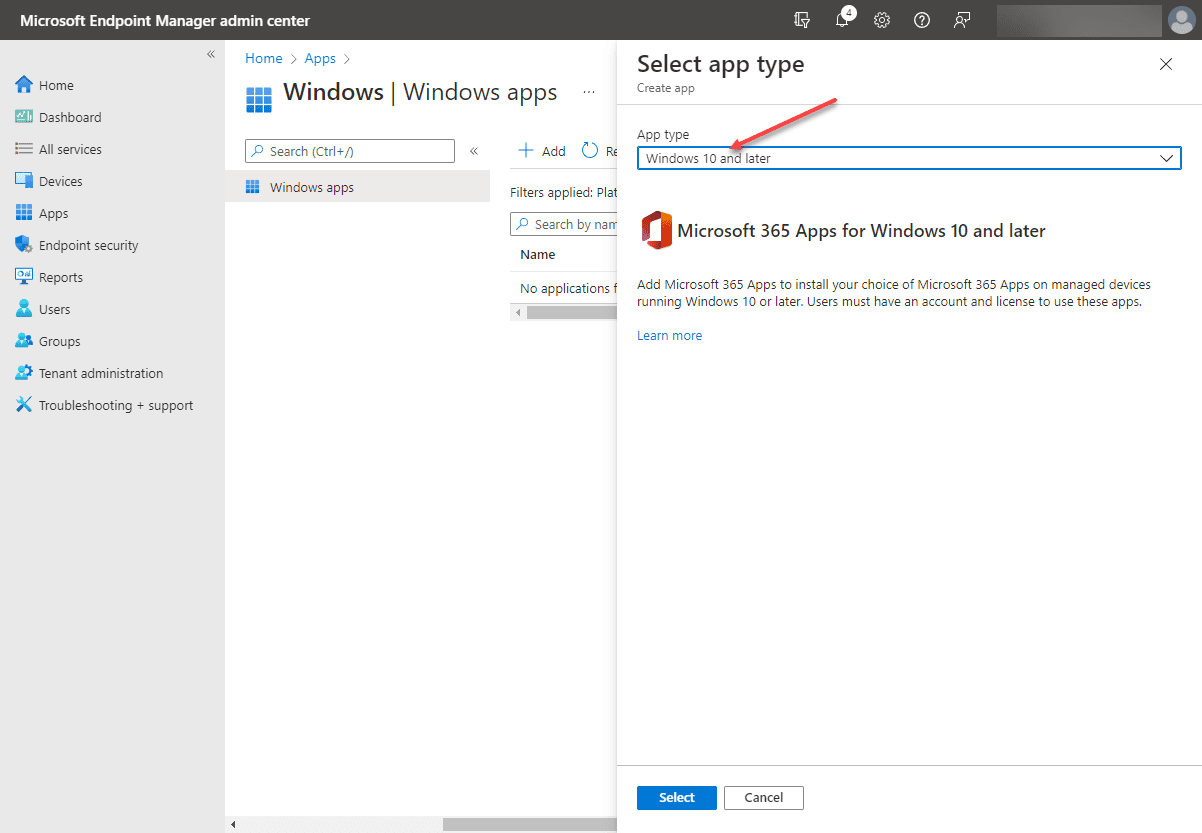Collapse the left navigation pane

click(x=211, y=54)
